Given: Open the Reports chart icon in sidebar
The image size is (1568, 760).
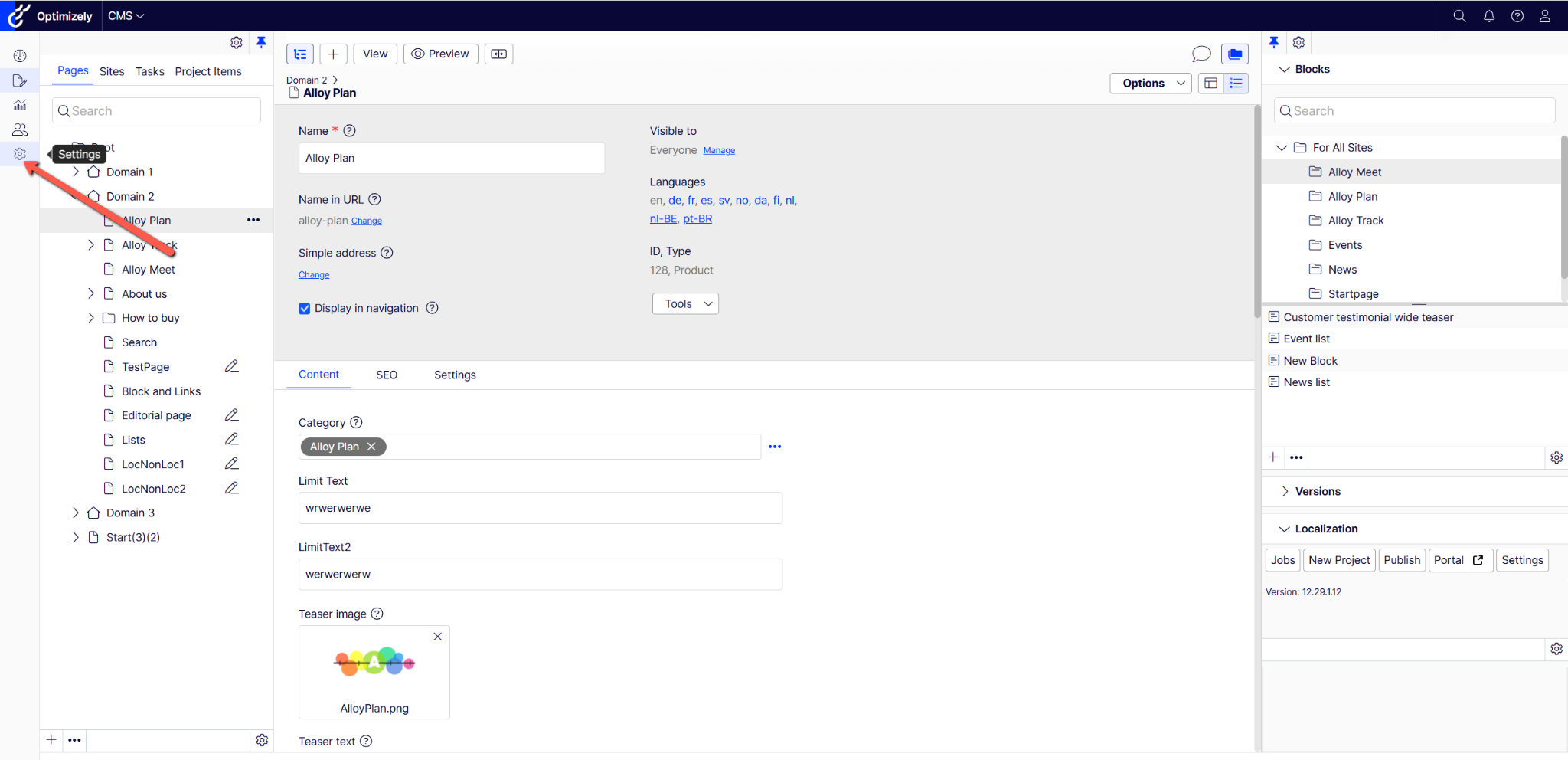Looking at the screenshot, I should [20, 105].
